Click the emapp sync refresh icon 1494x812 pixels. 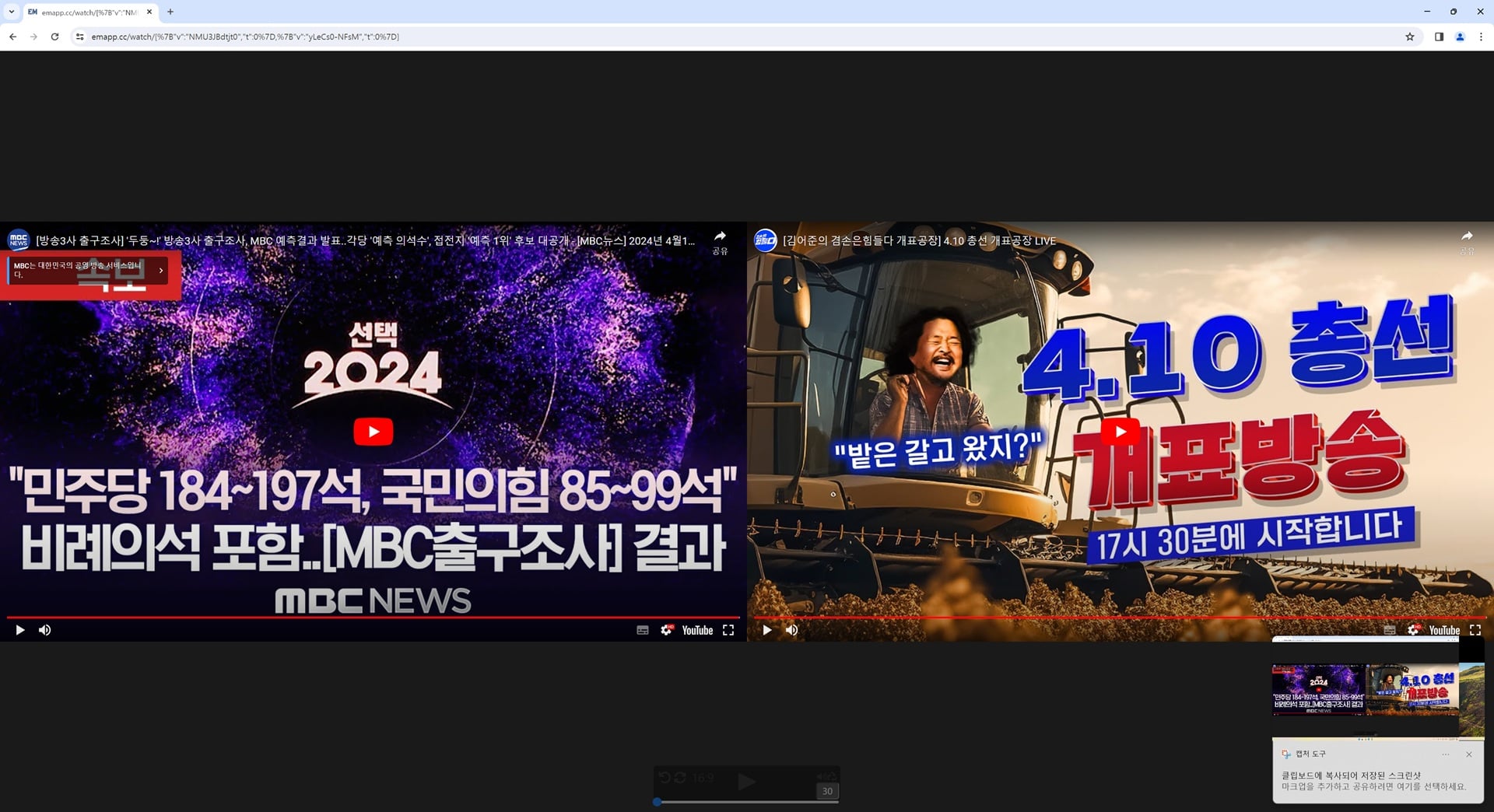coord(680,777)
